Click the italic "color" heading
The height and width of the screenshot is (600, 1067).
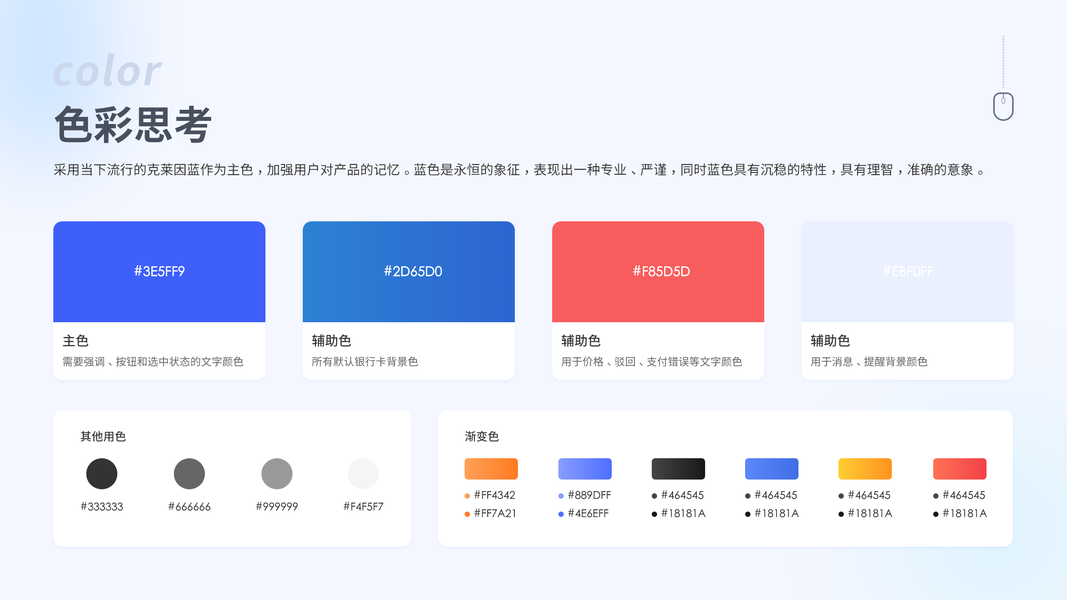tap(108, 71)
